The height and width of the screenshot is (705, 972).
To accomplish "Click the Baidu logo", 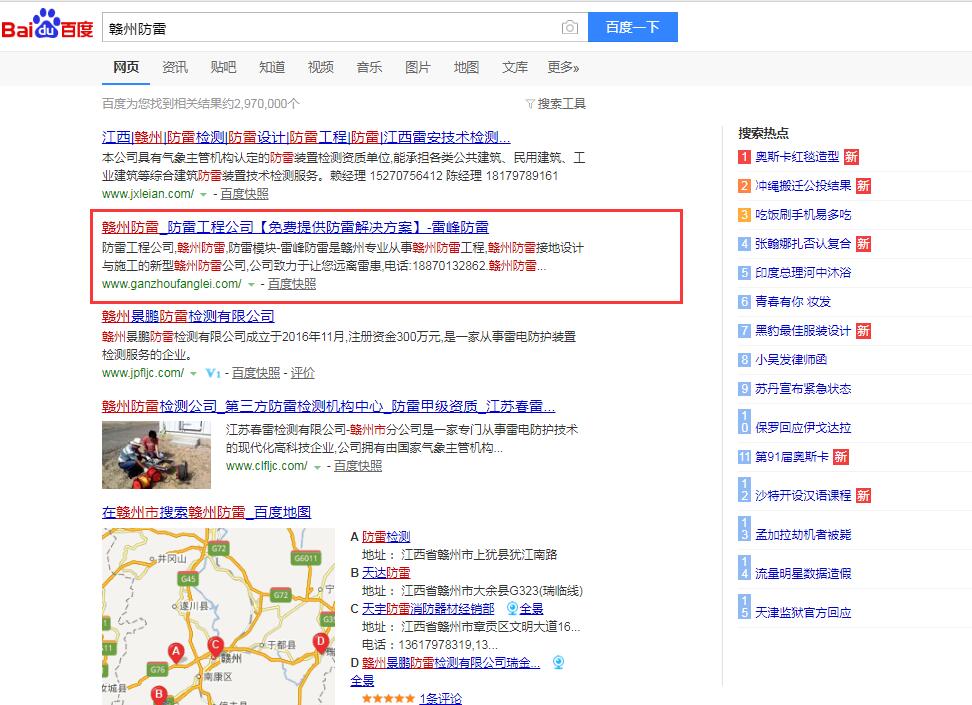I will (46, 27).
